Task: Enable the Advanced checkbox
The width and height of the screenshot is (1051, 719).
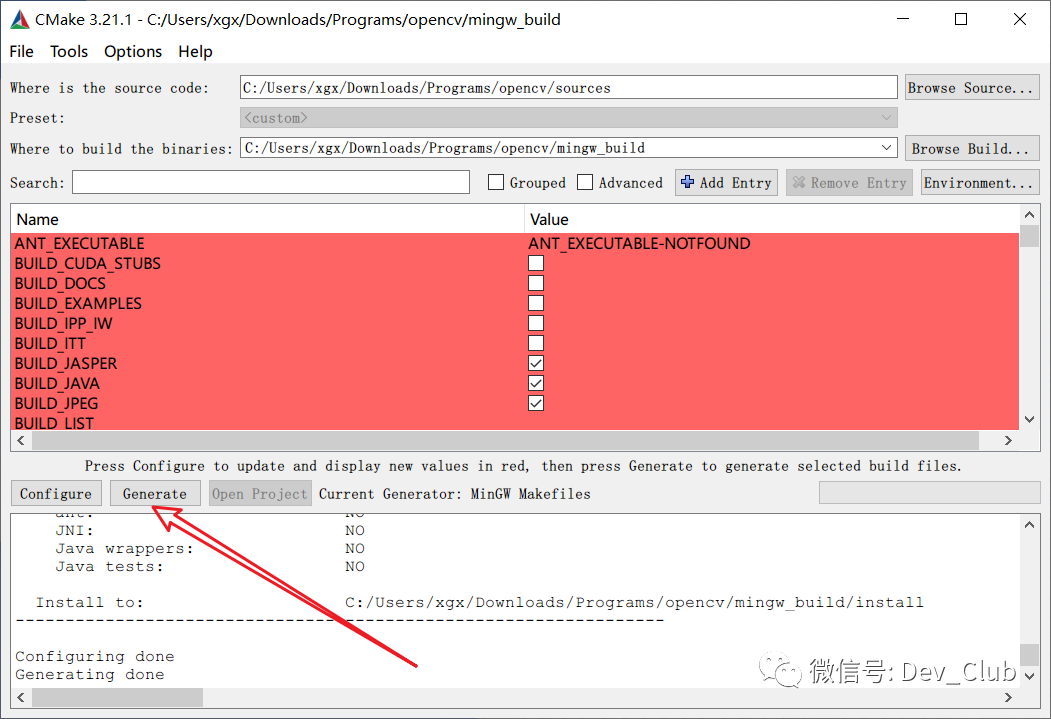Action: (x=585, y=182)
